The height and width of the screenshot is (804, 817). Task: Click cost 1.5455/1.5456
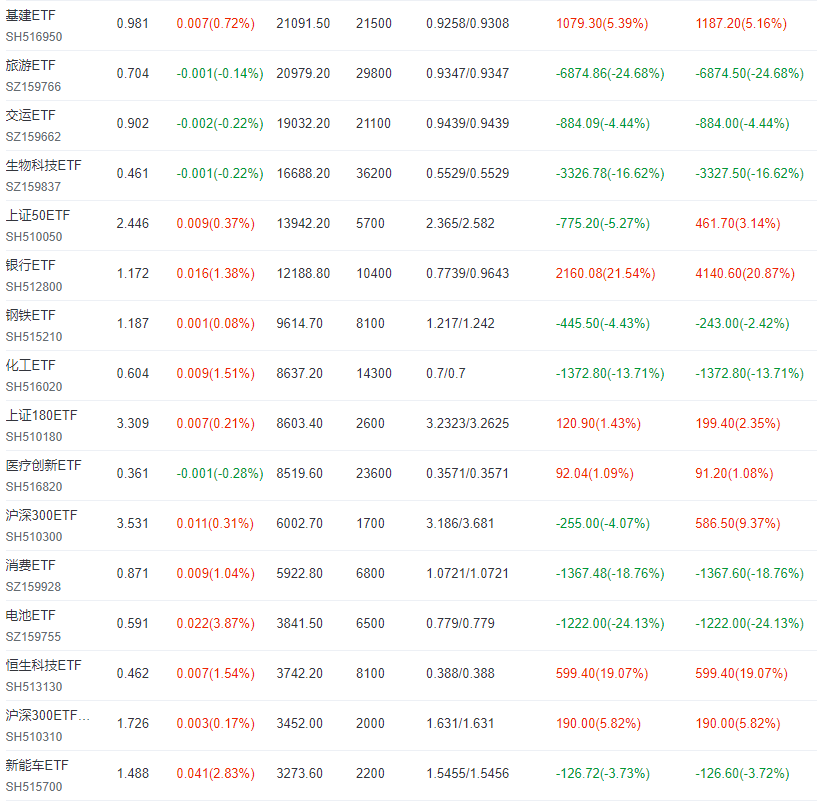[x=467, y=774]
